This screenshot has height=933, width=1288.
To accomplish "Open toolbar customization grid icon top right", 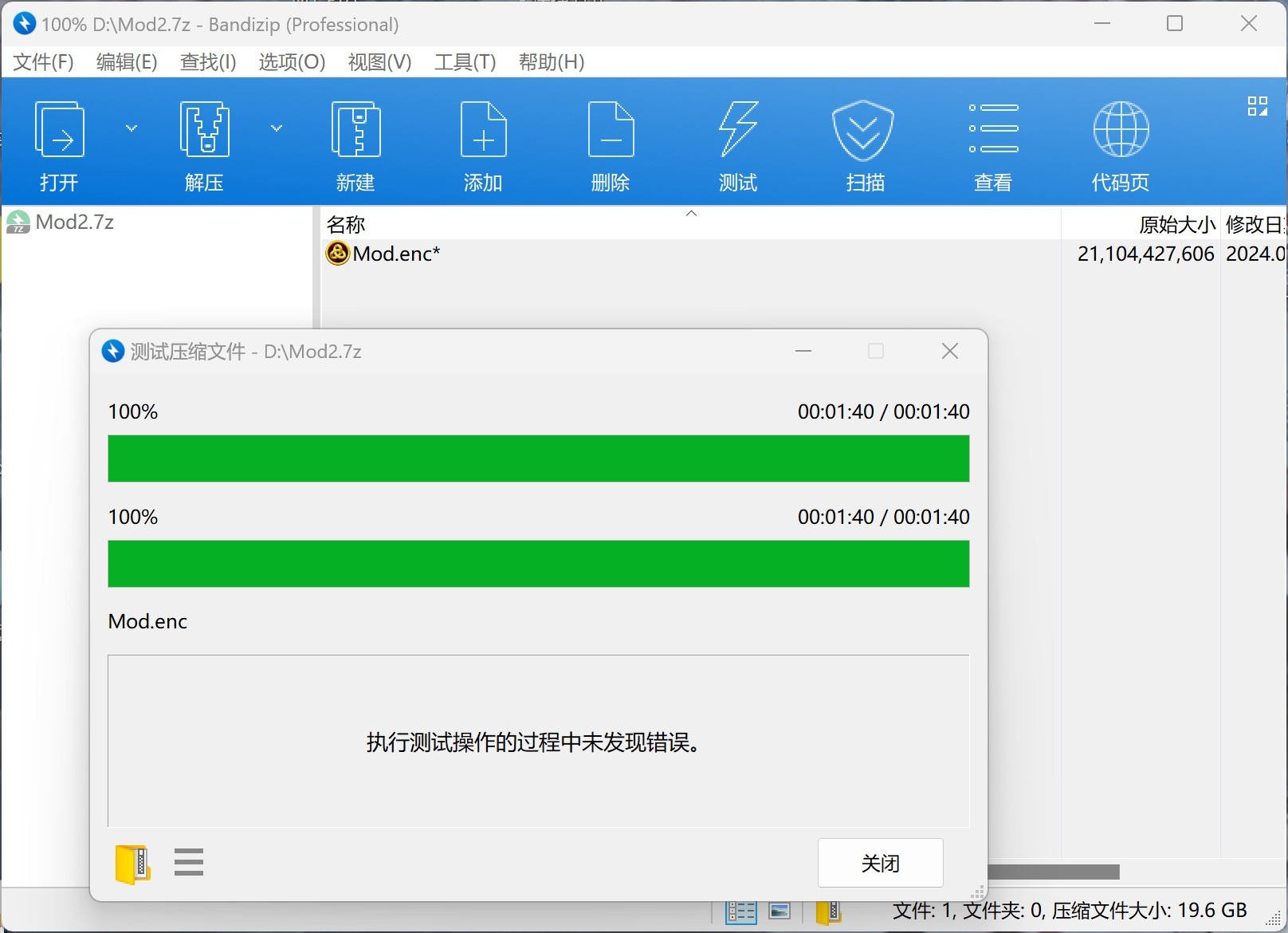I will click(1258, 104).
